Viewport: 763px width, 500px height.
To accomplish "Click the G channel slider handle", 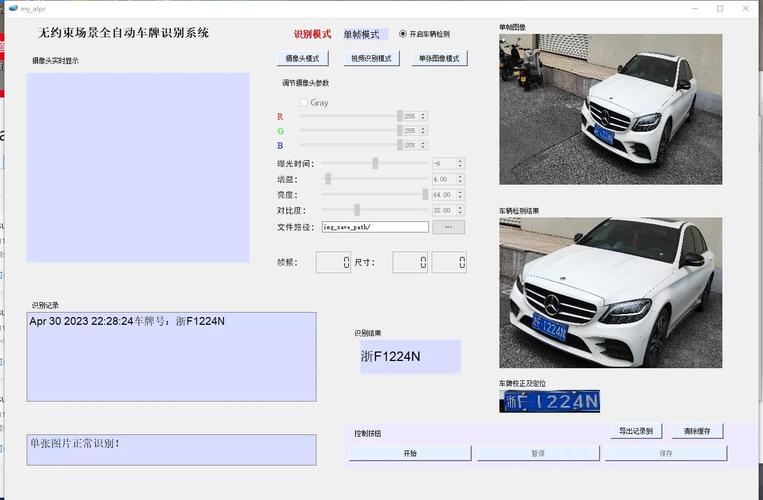I will point(400,131).
